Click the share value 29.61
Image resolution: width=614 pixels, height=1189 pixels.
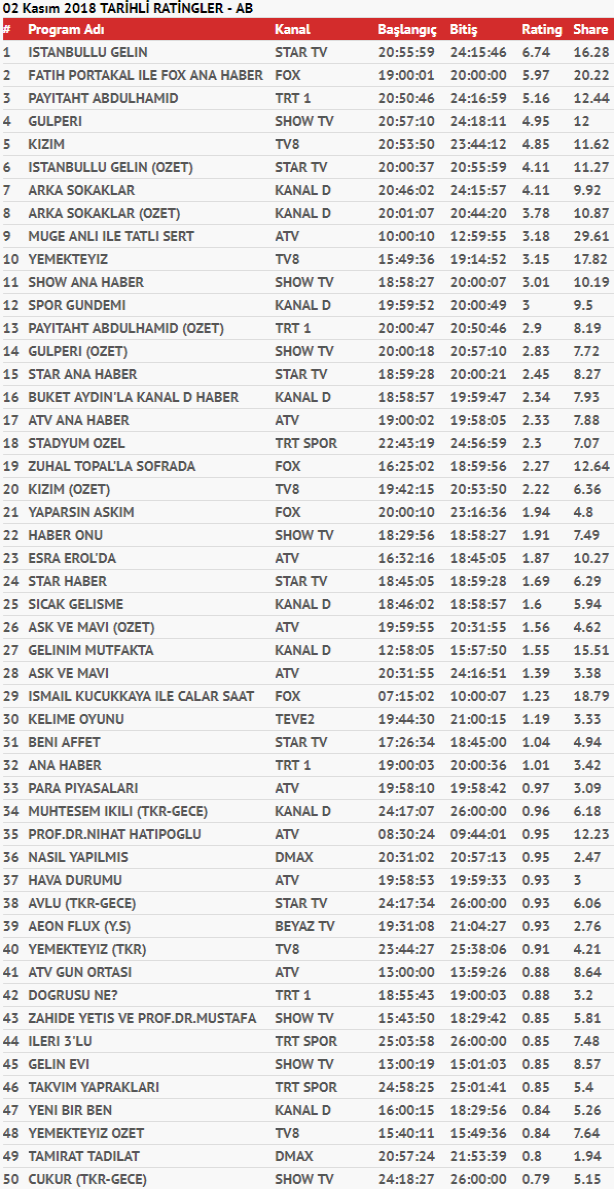(591, 236)
